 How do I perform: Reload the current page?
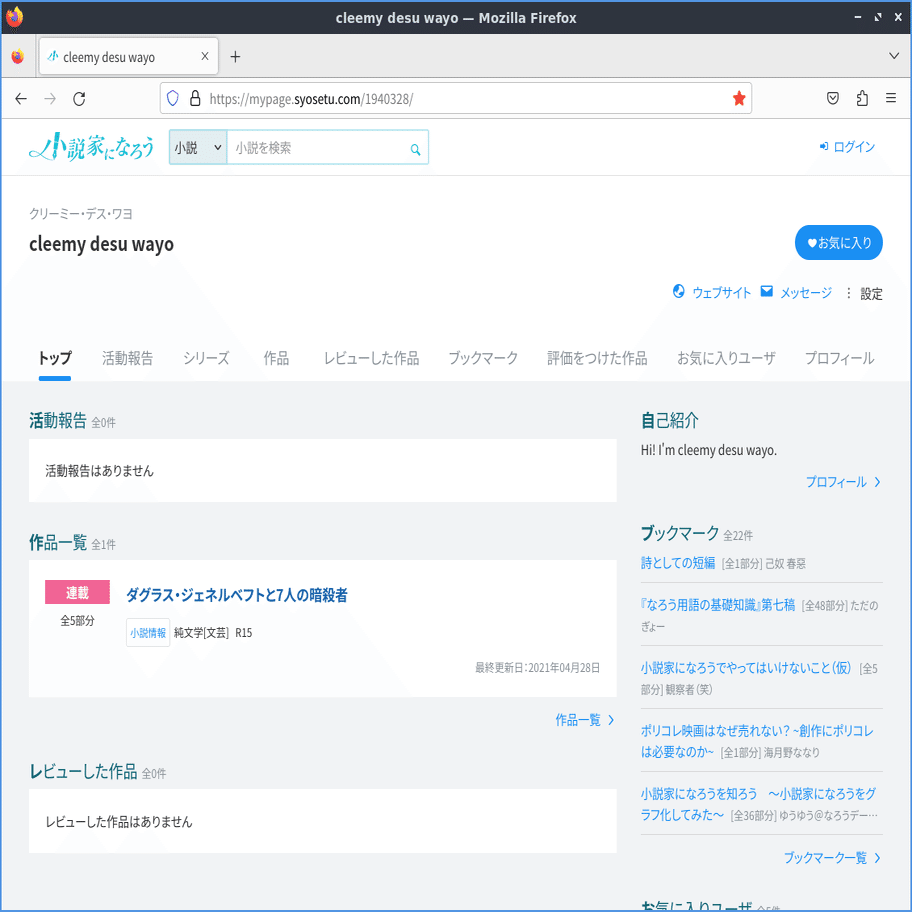tap(79, 99)
